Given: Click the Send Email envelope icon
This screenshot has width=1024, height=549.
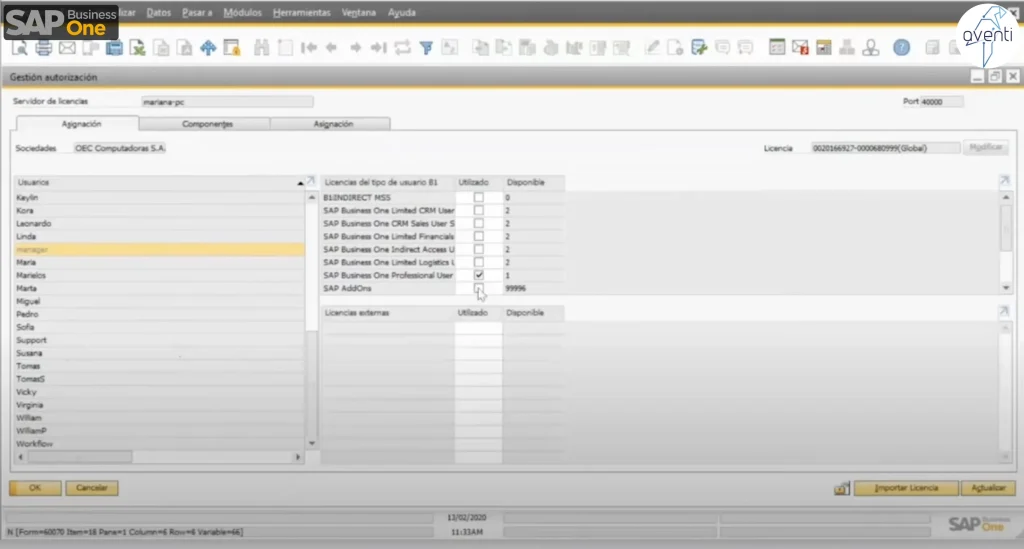Looking at the screenshot, I should click(x=67, y=48).
